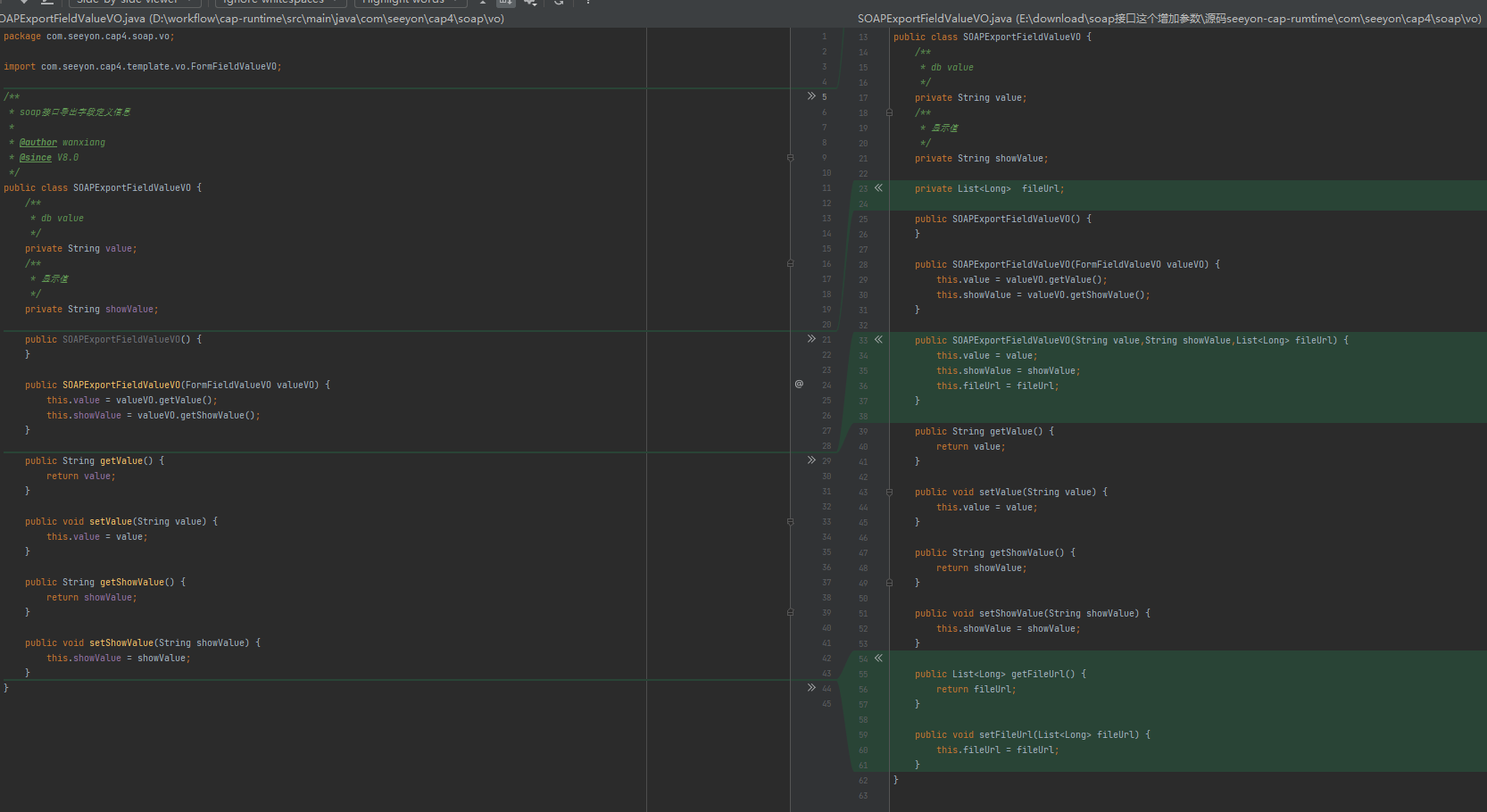Click the @ gutter icon at line 24
This screenshot has width=1487, height=812.
coord(799,385)
